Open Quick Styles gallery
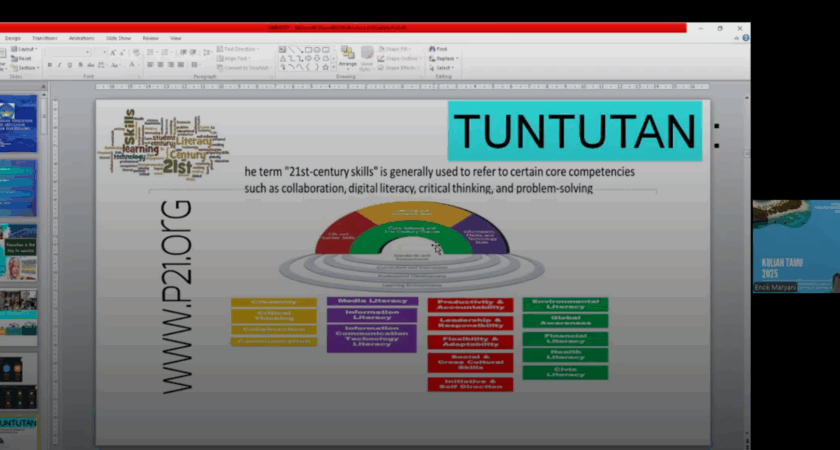Screen dimensions: 840x450 click(x=367, y=59)
